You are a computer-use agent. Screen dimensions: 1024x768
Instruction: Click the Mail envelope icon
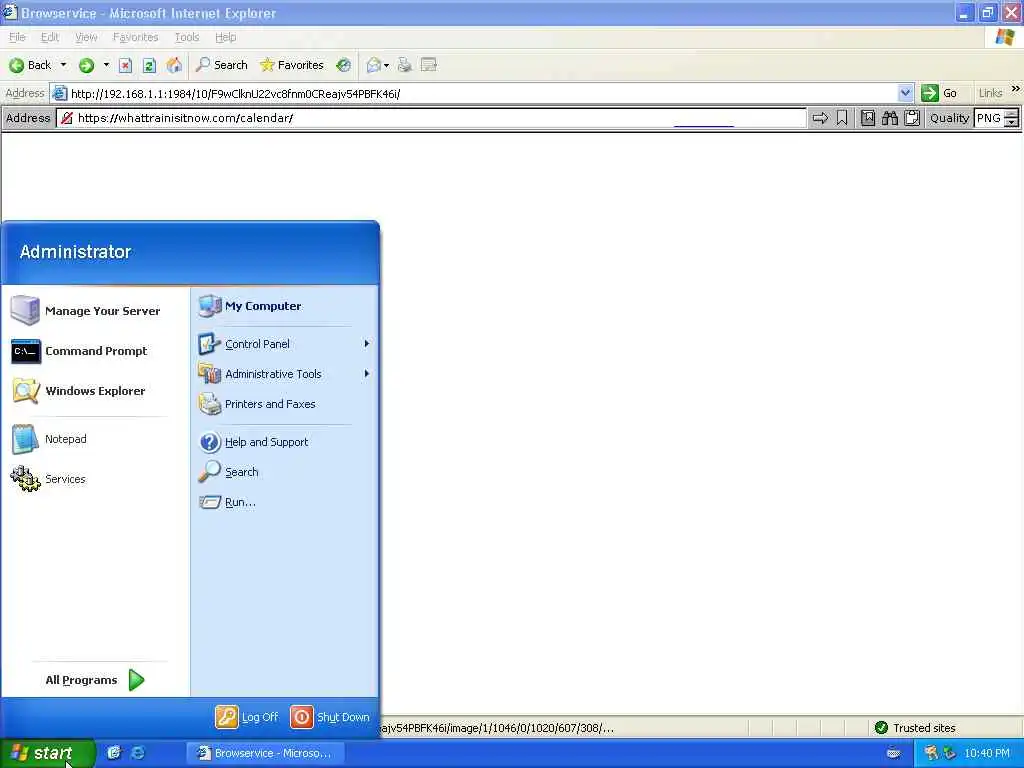point(374,65)
